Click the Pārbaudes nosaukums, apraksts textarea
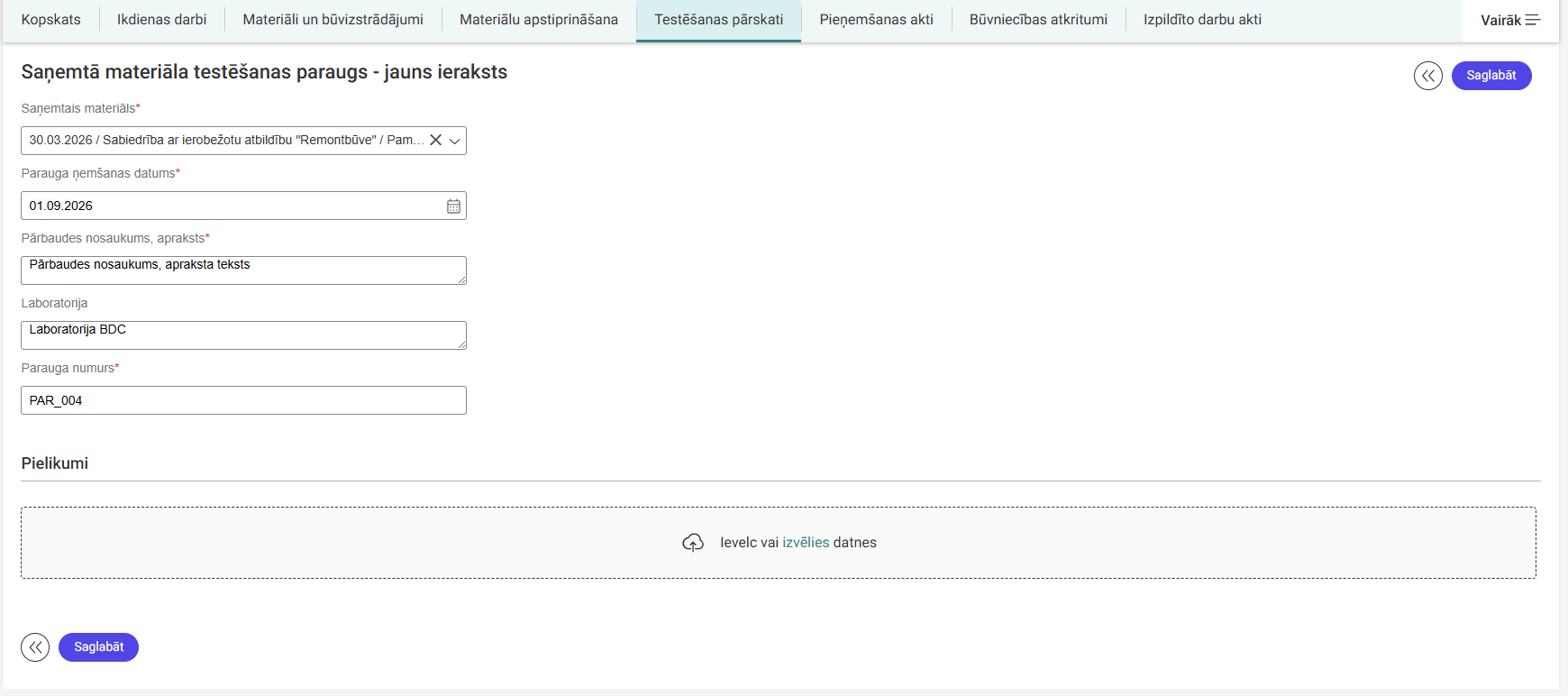Image resolution: width=1568 pixels, height=696 pixels. 243,270
